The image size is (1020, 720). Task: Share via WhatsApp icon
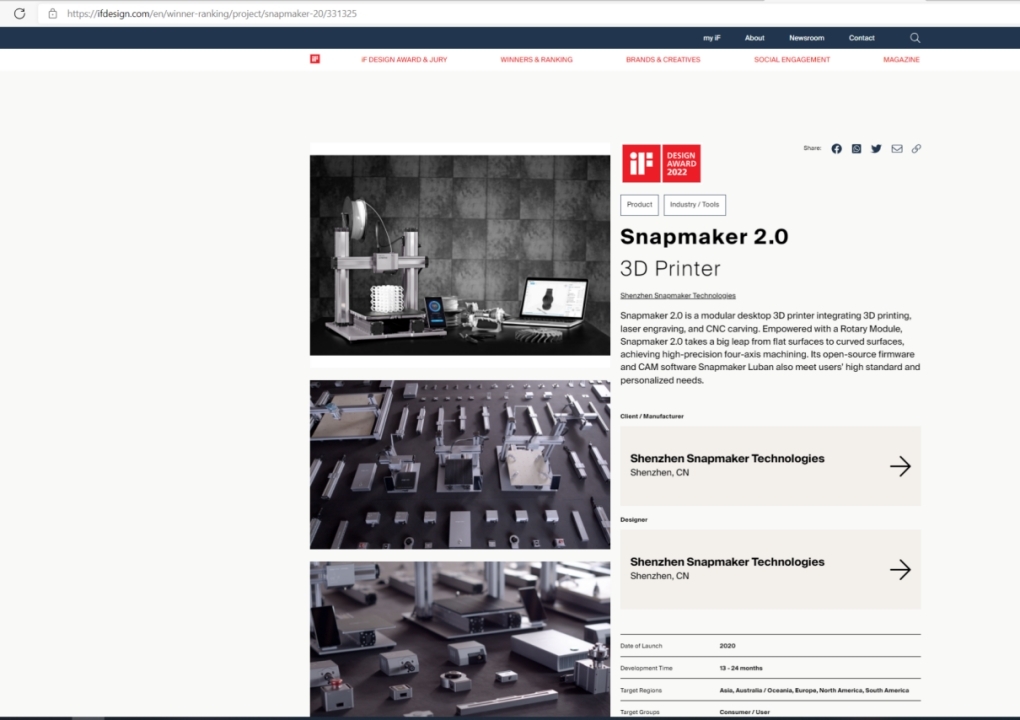pyautogui.click(x=856, y=148)
